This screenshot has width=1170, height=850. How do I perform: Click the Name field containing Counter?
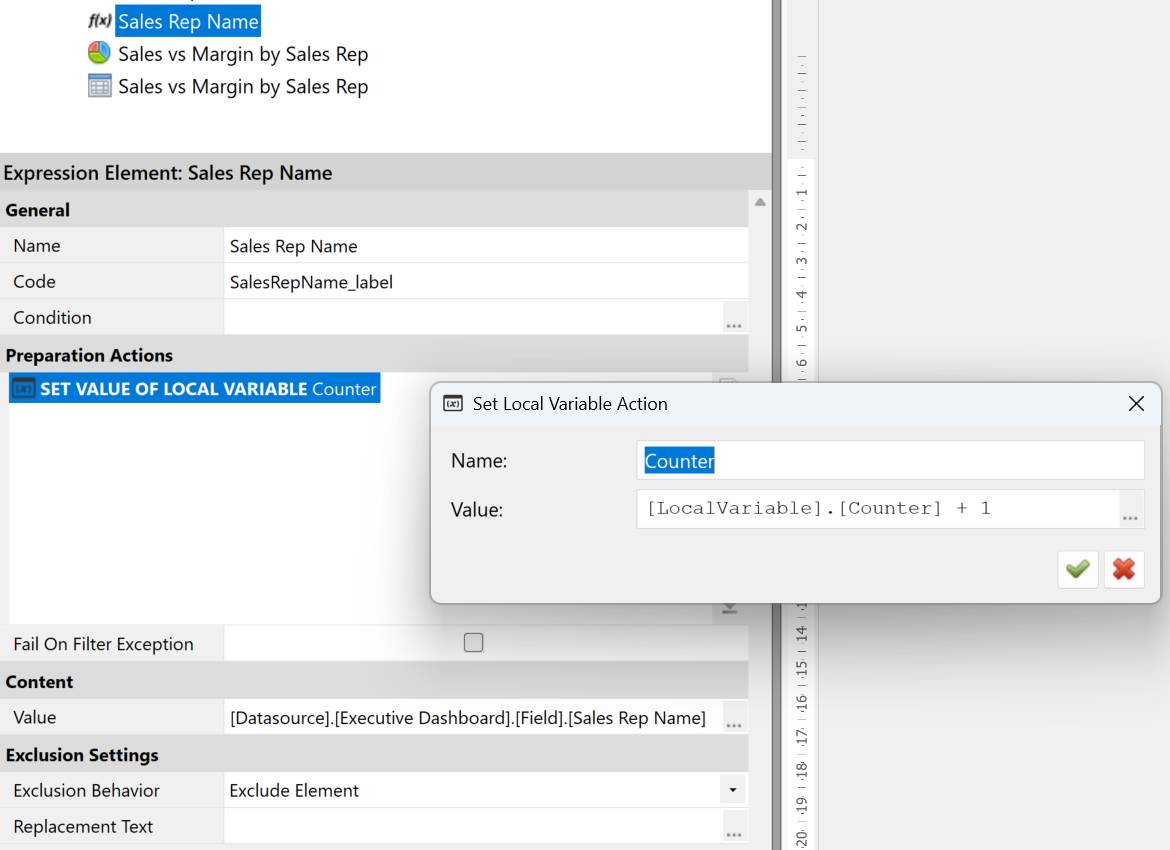pyautogui.click(x=888, y=461)
